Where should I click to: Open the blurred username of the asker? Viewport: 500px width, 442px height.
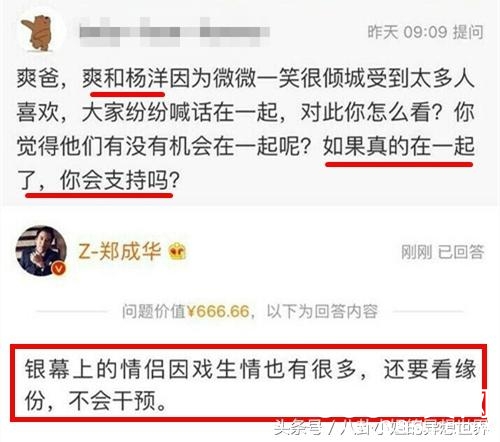174,32
